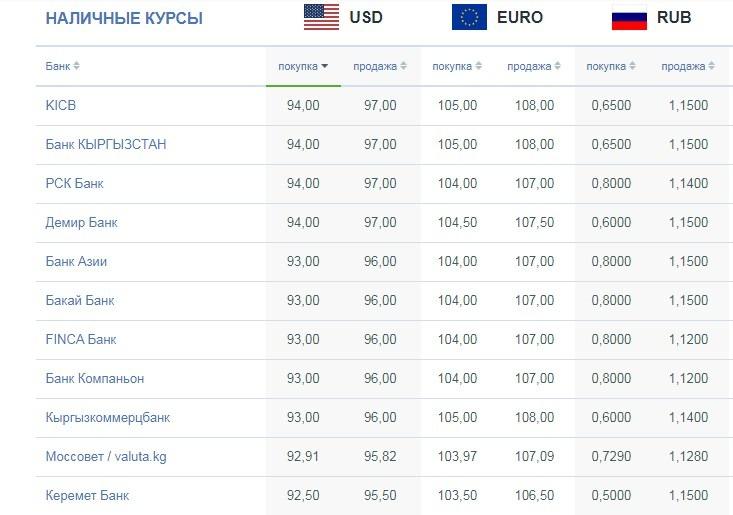
Task: Open Демир Банк link
Action: [x=81, y=222]
